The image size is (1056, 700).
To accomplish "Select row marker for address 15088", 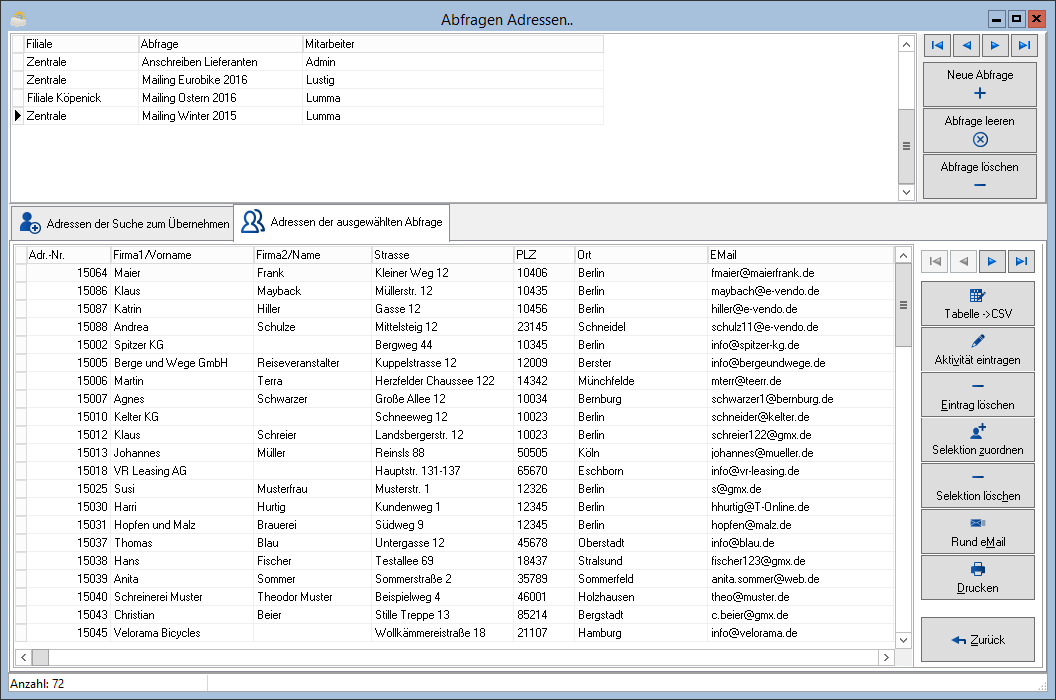I will (21, 327).
